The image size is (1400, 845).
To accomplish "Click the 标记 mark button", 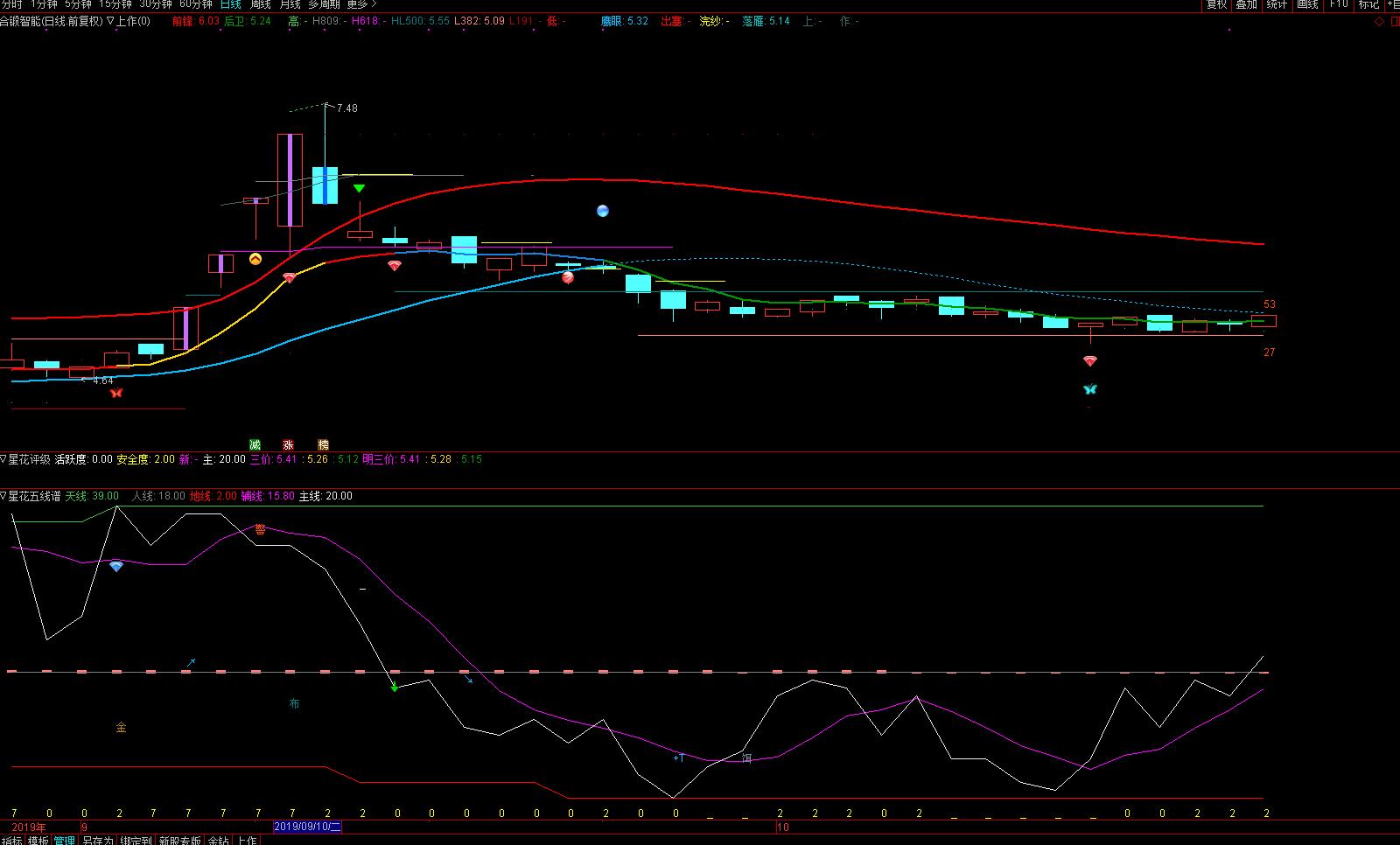I will coord(1368,4).
